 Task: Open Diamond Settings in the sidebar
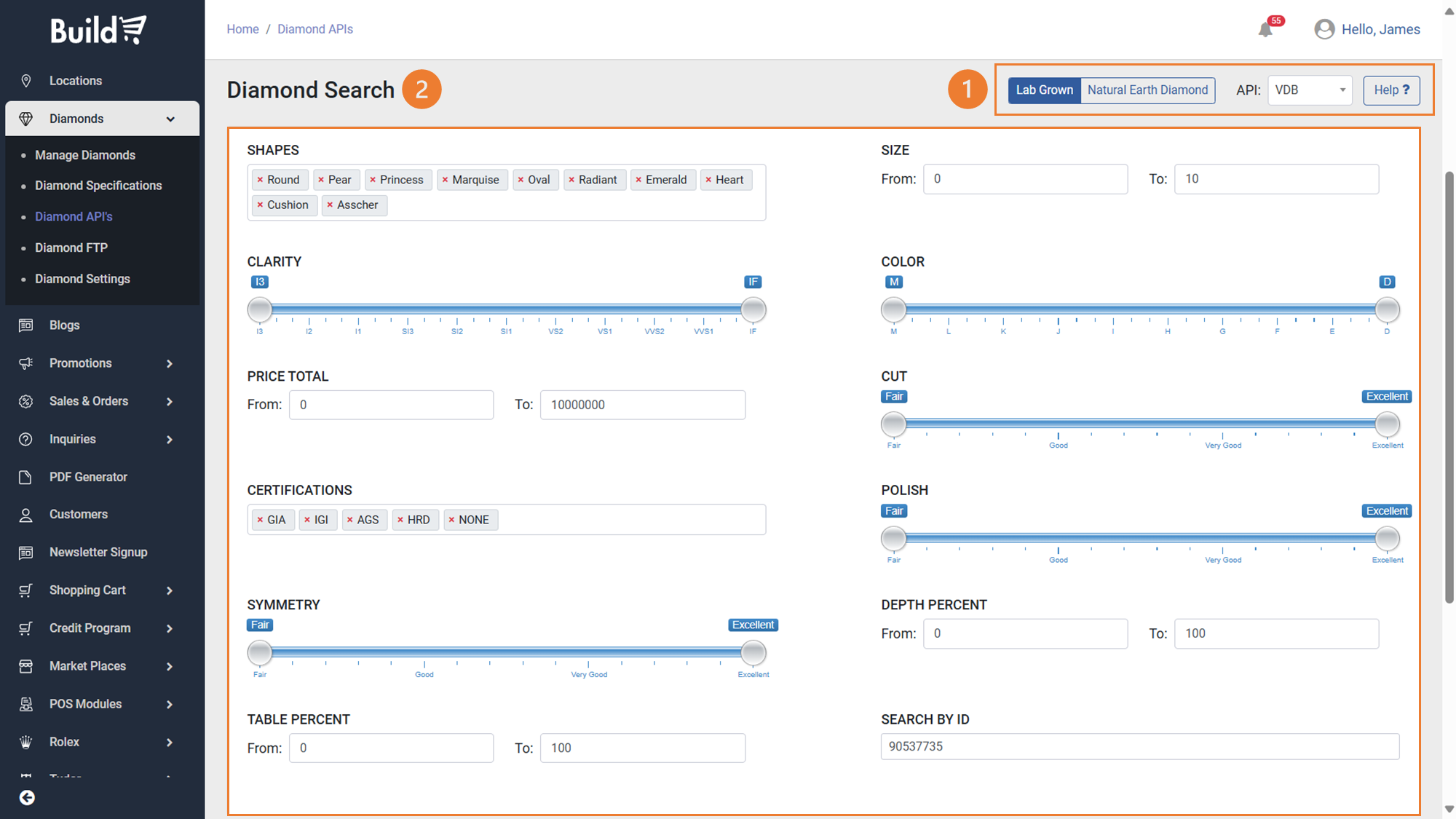point(82,279)
